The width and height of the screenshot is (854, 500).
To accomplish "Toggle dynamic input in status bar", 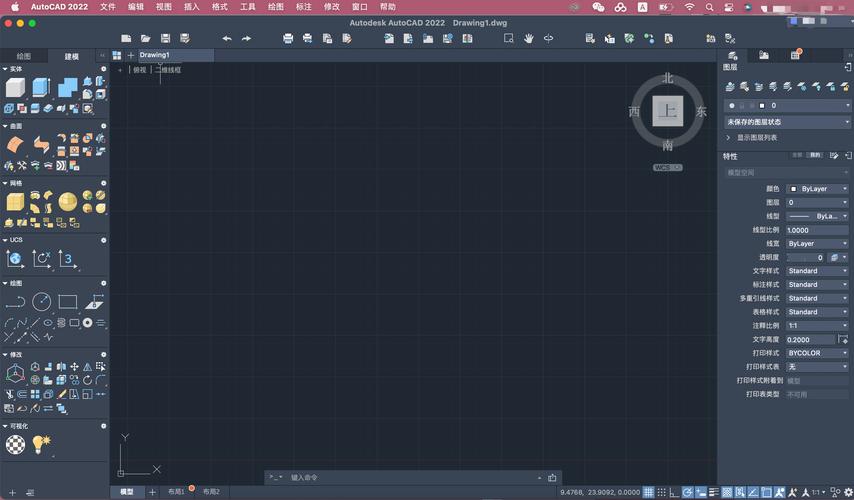I will pos(700,492).
